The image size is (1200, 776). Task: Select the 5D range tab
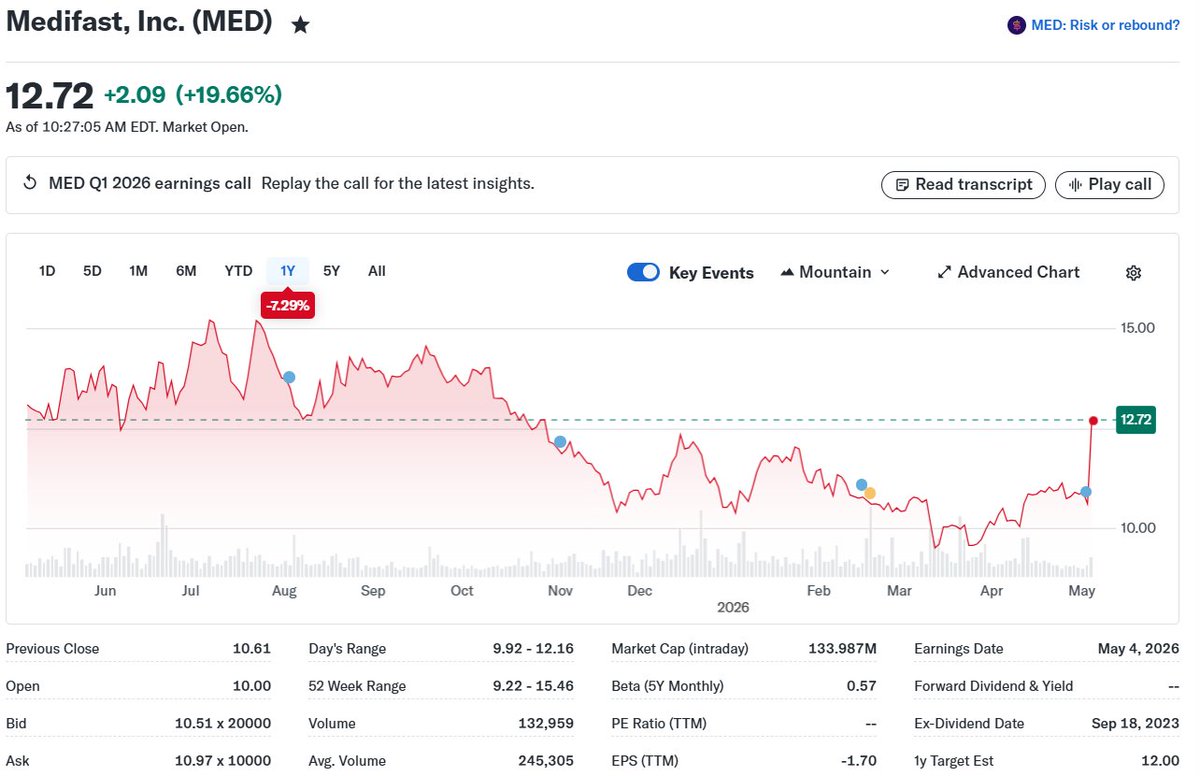[x=92, y=271]
